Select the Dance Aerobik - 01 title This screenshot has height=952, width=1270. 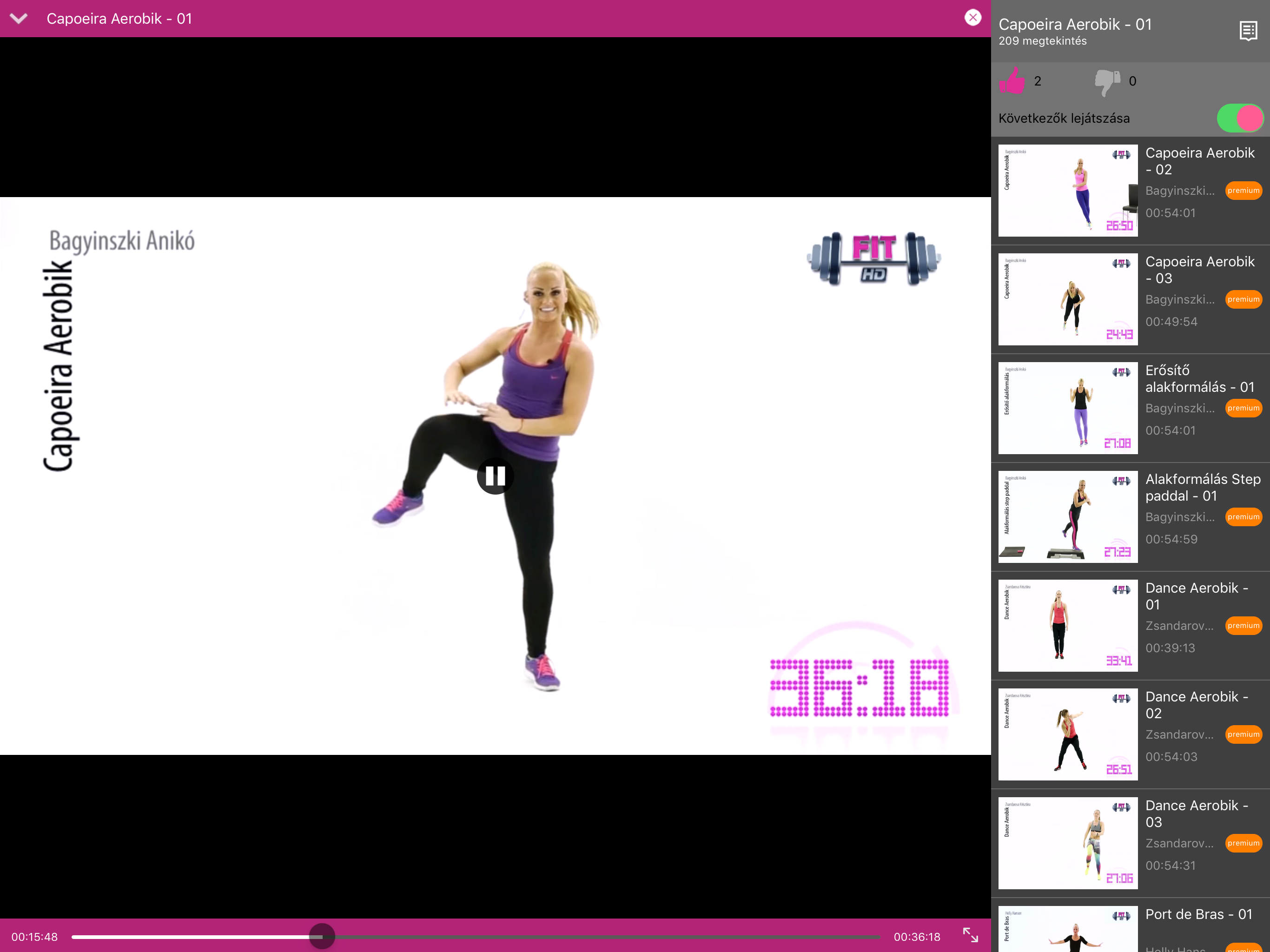1197,596
